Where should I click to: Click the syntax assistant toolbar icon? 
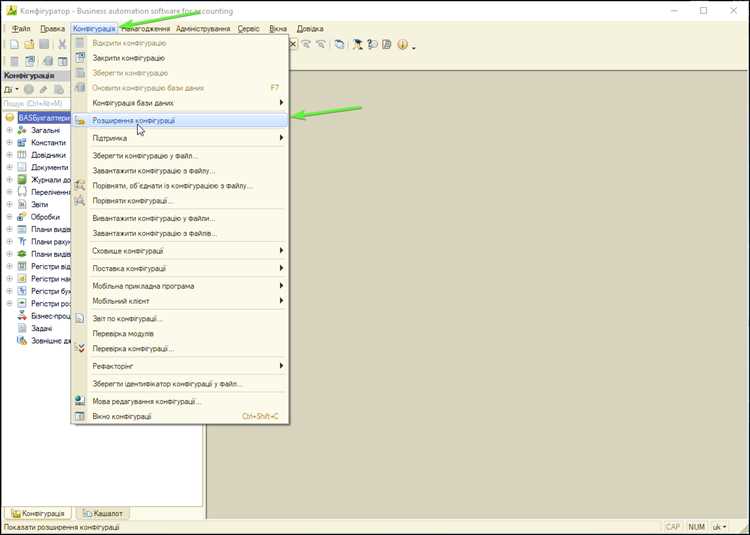pos(357,44)
